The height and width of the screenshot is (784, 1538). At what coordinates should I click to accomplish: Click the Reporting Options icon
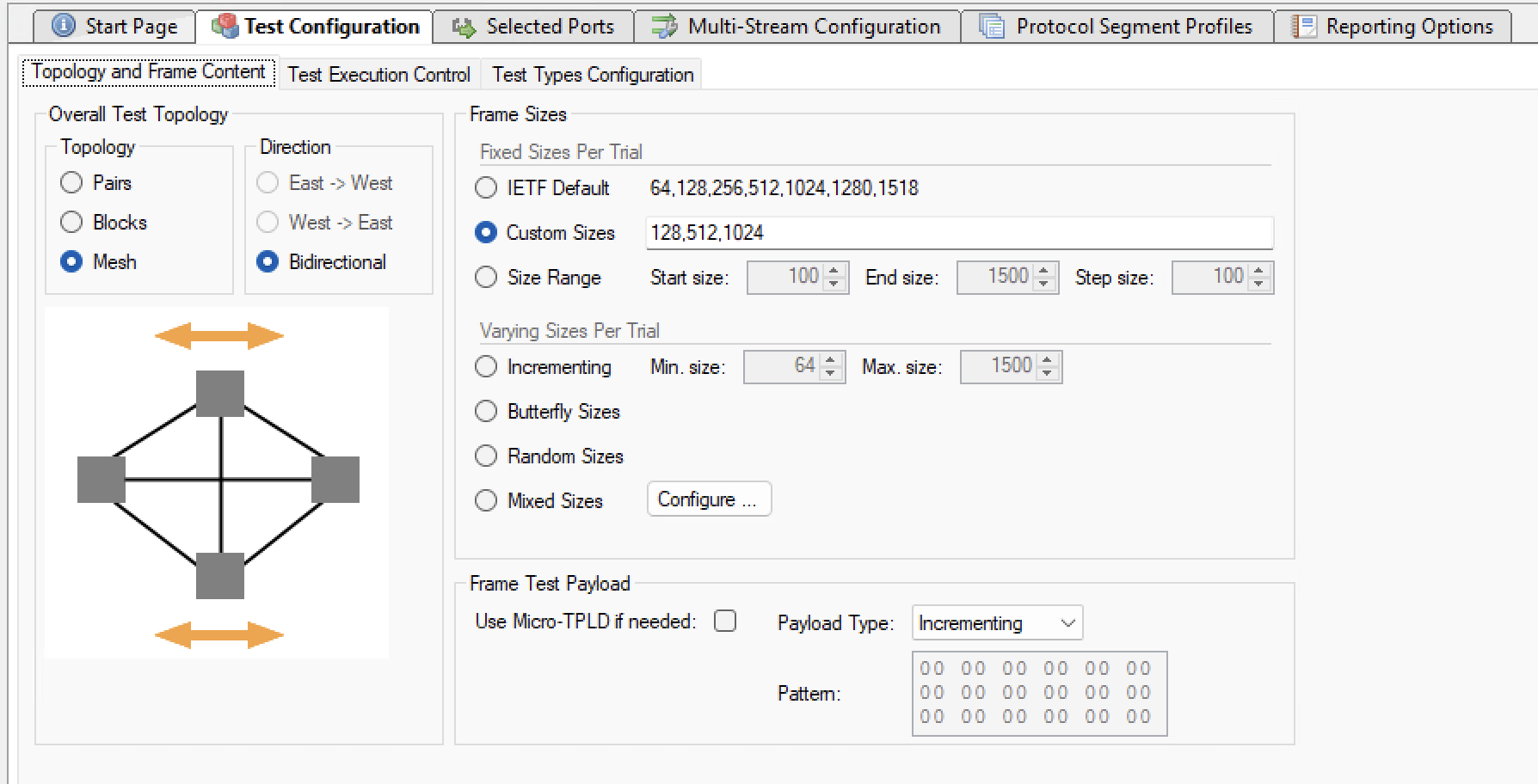(1304, 27)
